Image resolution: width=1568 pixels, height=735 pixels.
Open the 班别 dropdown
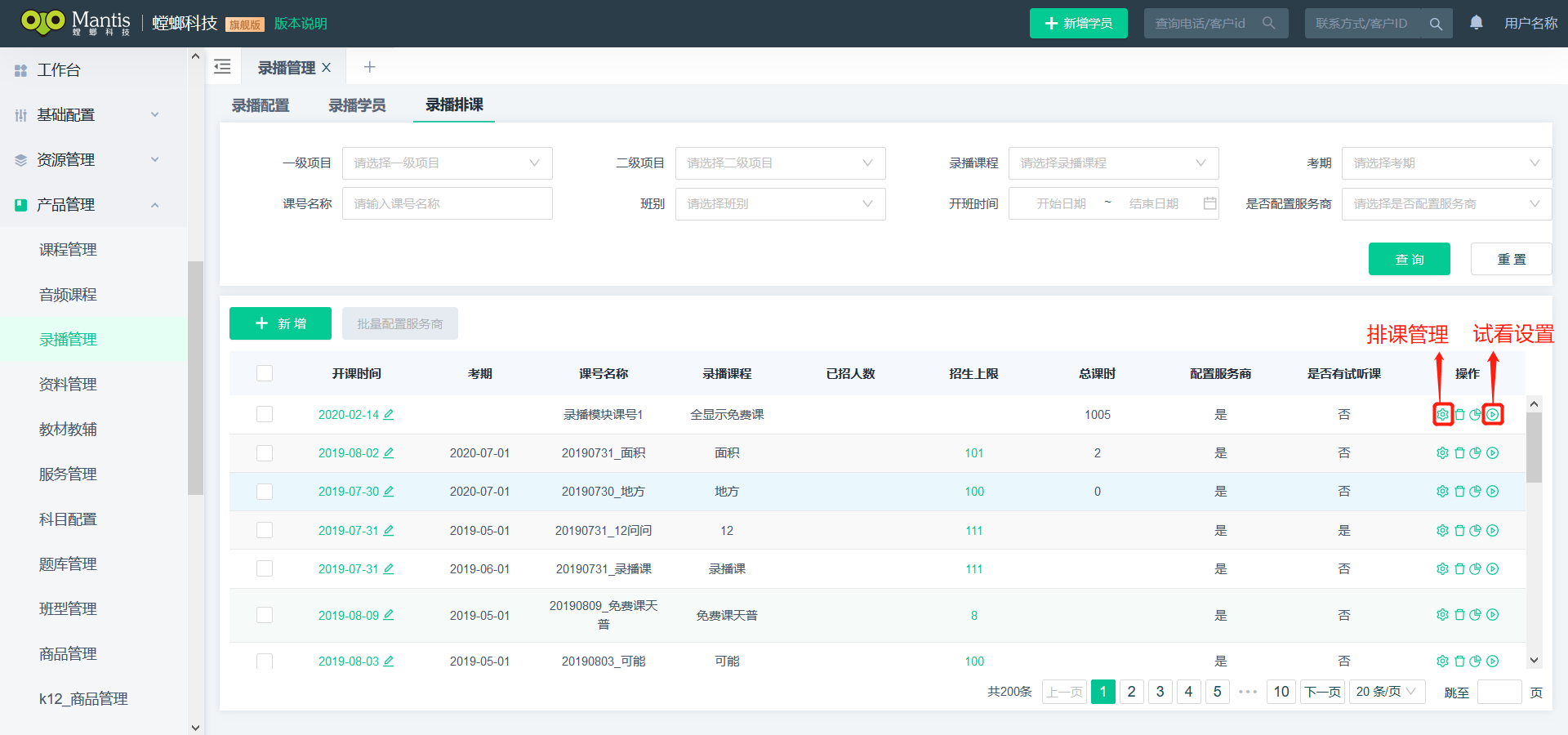coord(781,203)
